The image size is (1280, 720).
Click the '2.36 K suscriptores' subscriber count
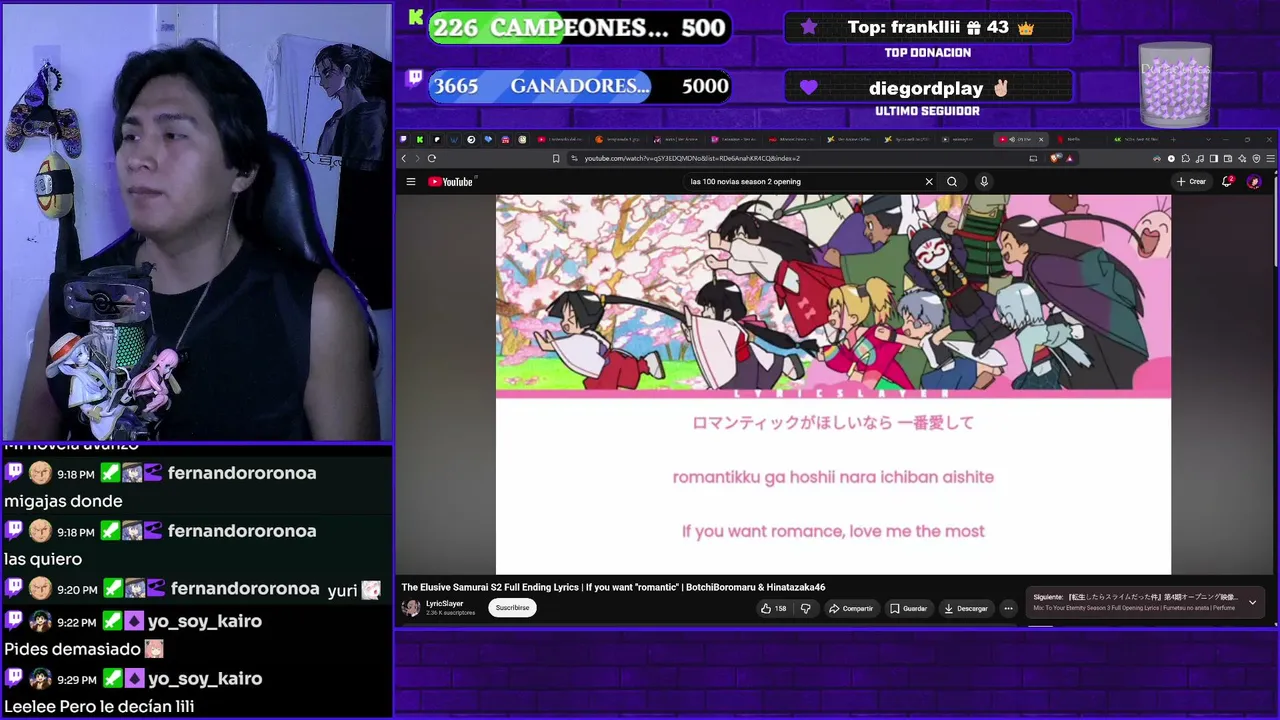click(451, 613)
